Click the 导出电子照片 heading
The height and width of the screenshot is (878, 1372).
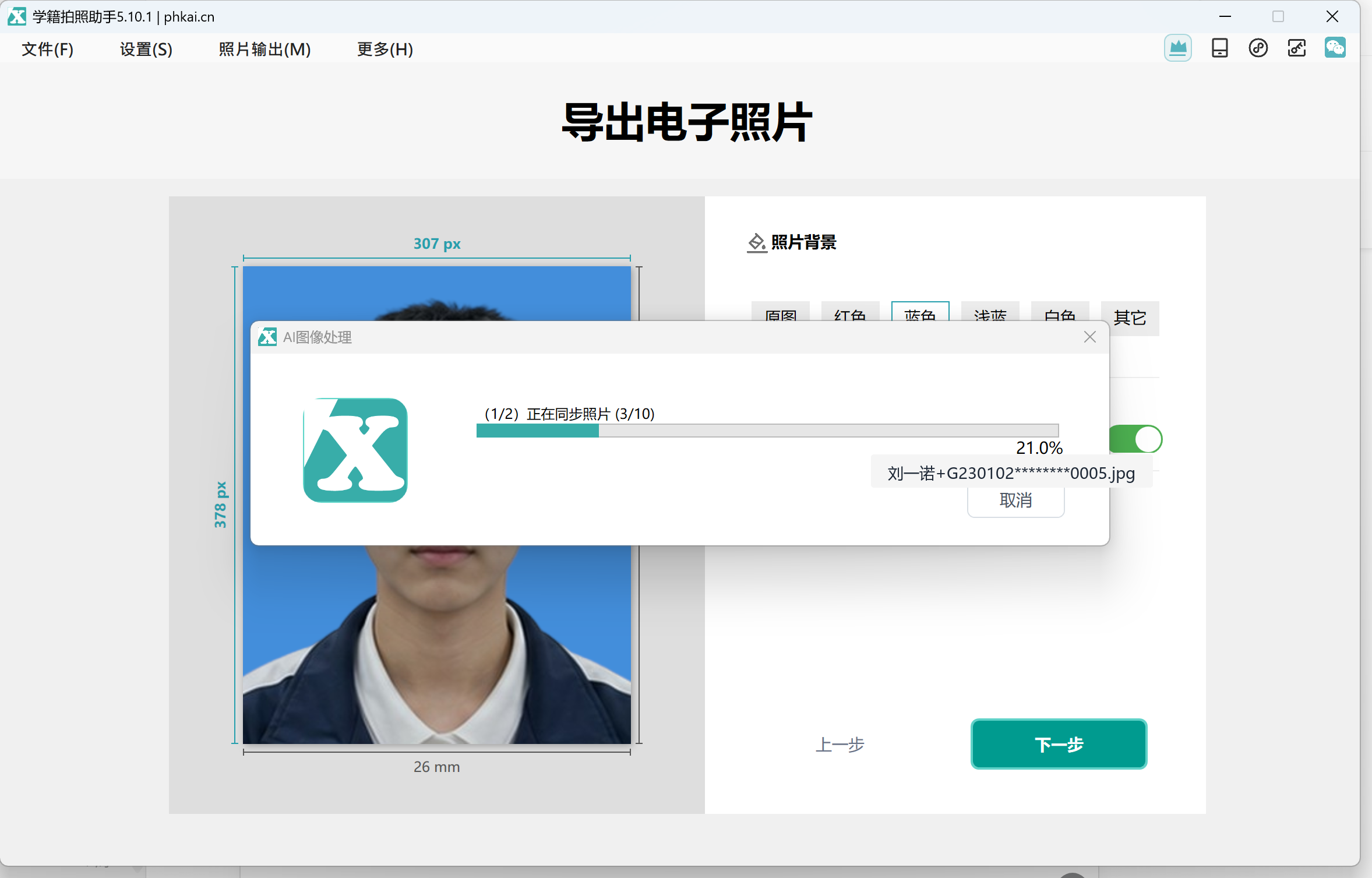[686, 122]
